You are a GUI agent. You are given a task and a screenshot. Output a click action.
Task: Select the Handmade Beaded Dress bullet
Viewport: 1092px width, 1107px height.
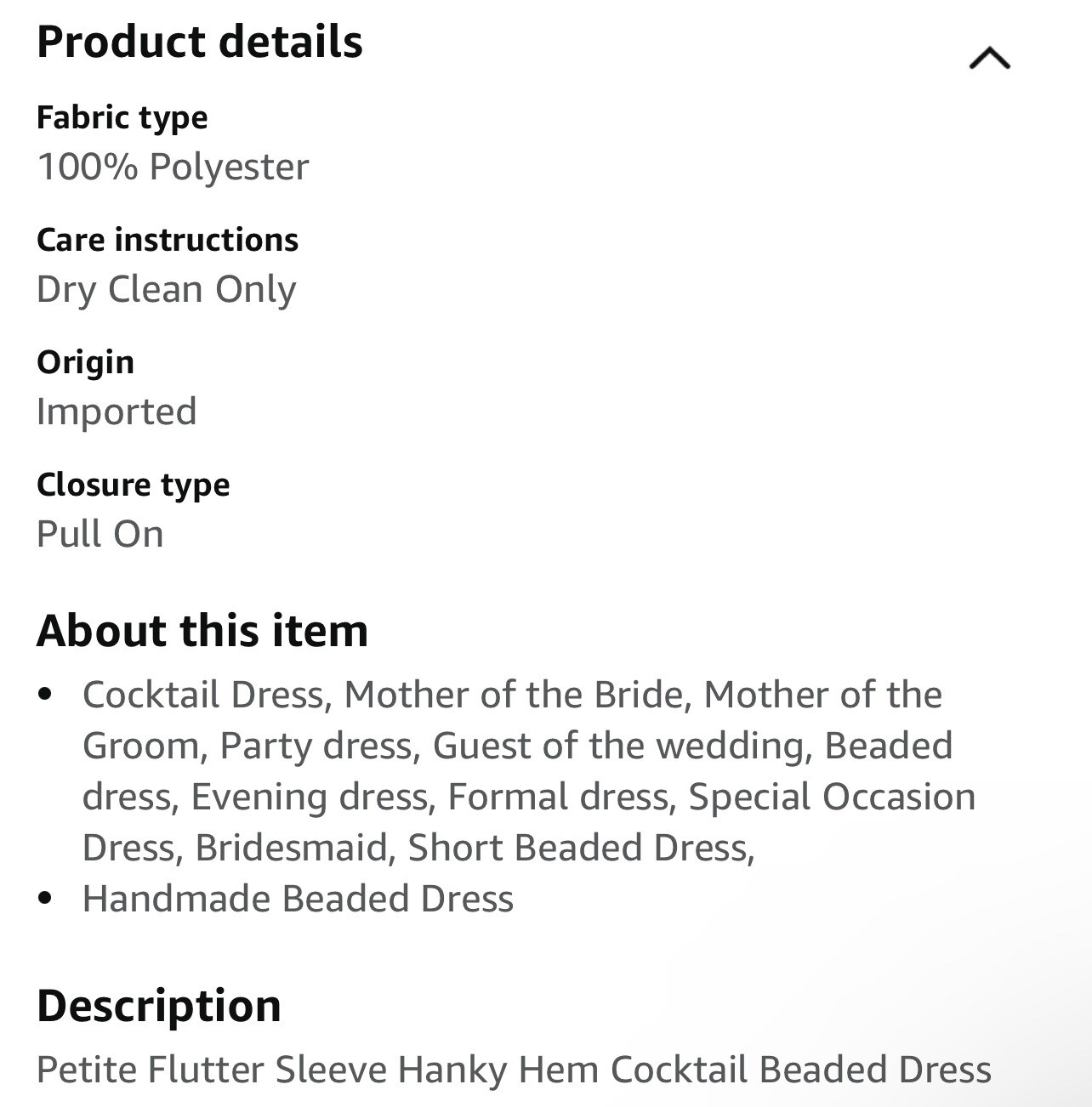click(x=298, y=899)
